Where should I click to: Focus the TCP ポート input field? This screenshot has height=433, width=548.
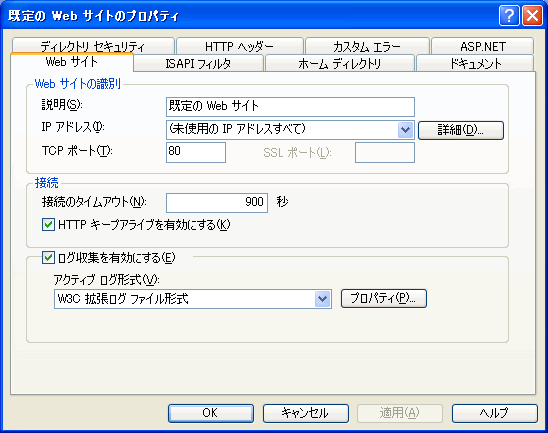pos(196,152)
